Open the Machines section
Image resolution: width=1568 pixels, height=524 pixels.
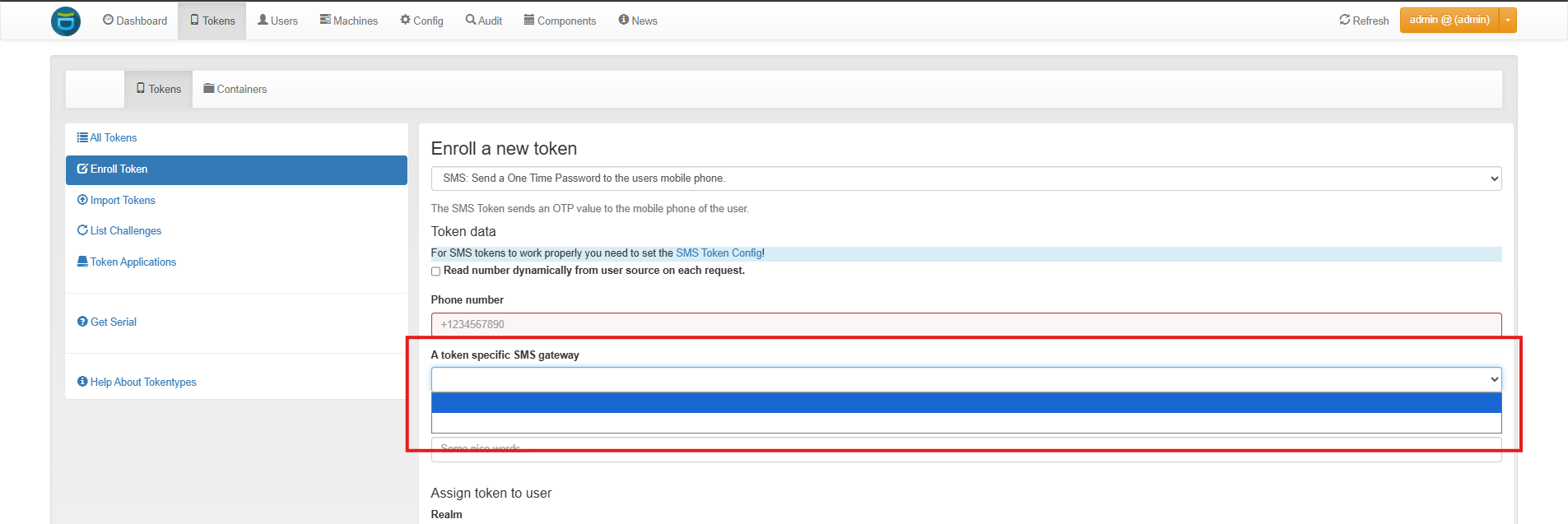tap(349, 21)
